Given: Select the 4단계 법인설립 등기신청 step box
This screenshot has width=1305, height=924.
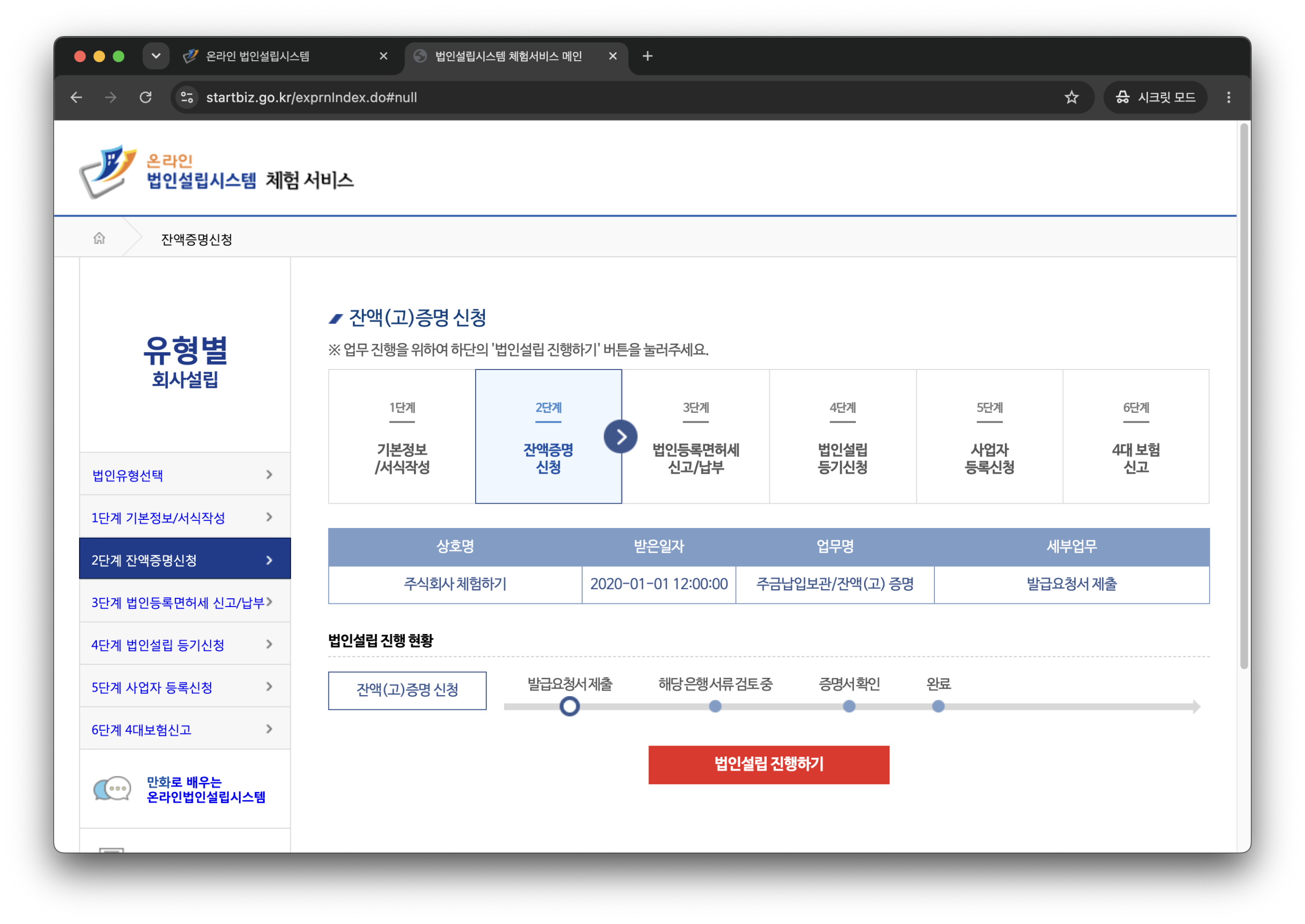Looking at the screenshot, I should (x=842, y=436).
